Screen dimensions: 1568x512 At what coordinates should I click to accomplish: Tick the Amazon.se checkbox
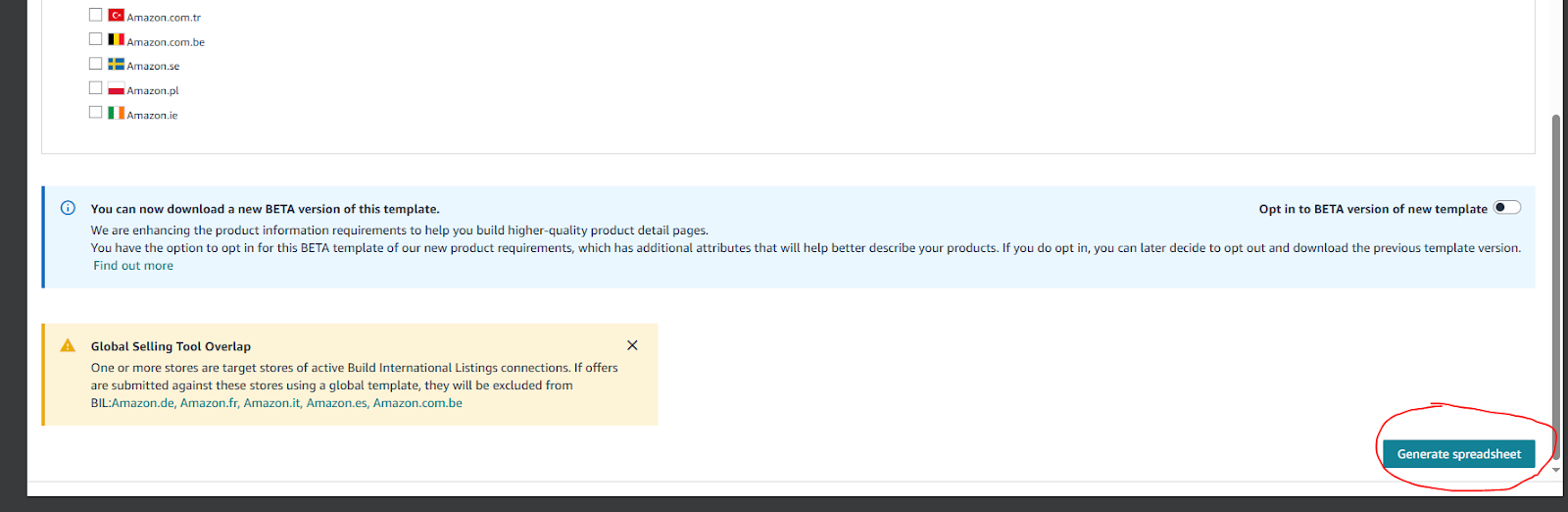click(x=95, y=64)
